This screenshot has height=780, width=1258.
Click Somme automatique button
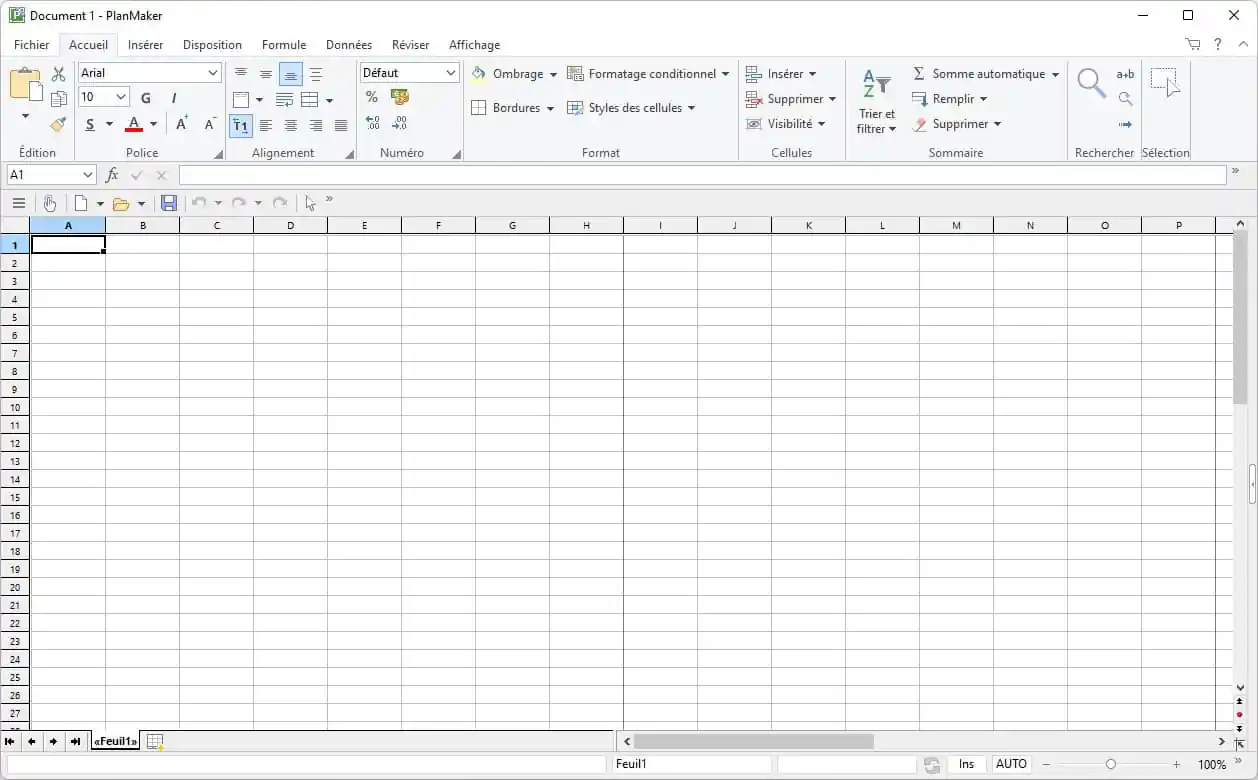[x=985, y=74]
